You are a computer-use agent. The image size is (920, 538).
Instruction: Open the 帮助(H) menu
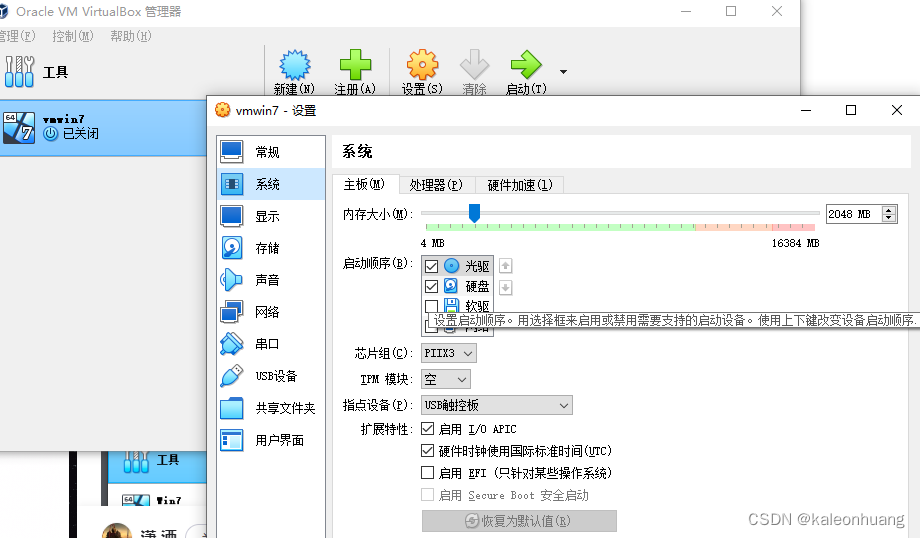pyautogui.click(x=130, y=36)
